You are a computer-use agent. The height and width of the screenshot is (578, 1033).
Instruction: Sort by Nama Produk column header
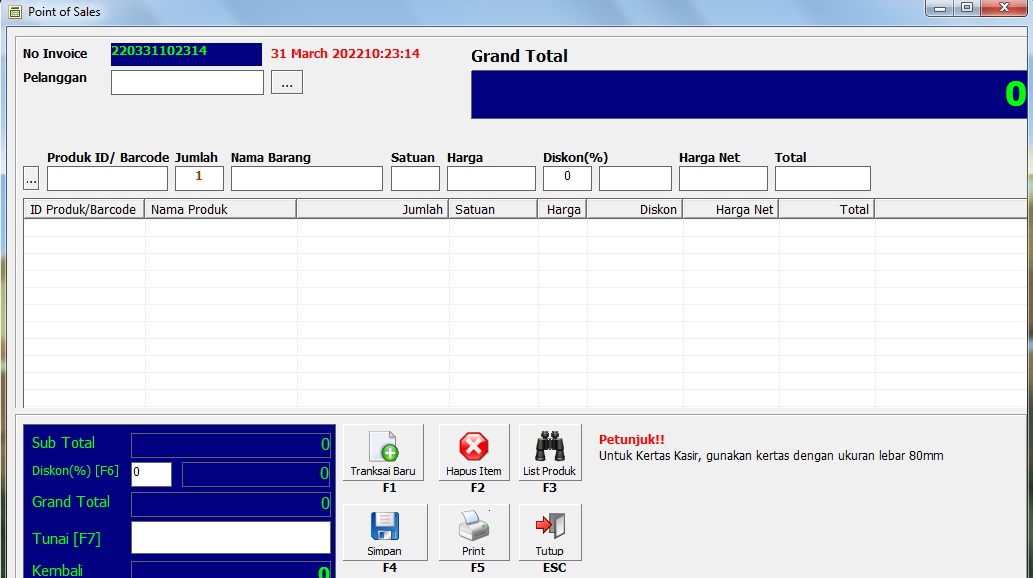(221, 210)
